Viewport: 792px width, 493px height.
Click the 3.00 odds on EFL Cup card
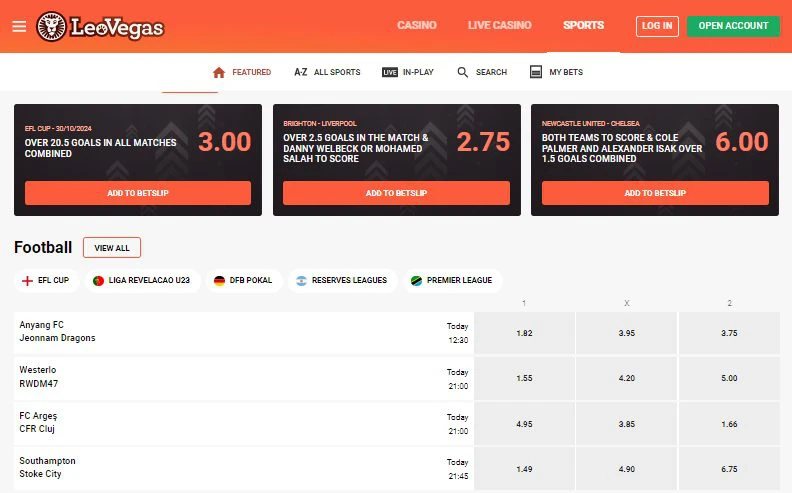[x=225, y=142]
